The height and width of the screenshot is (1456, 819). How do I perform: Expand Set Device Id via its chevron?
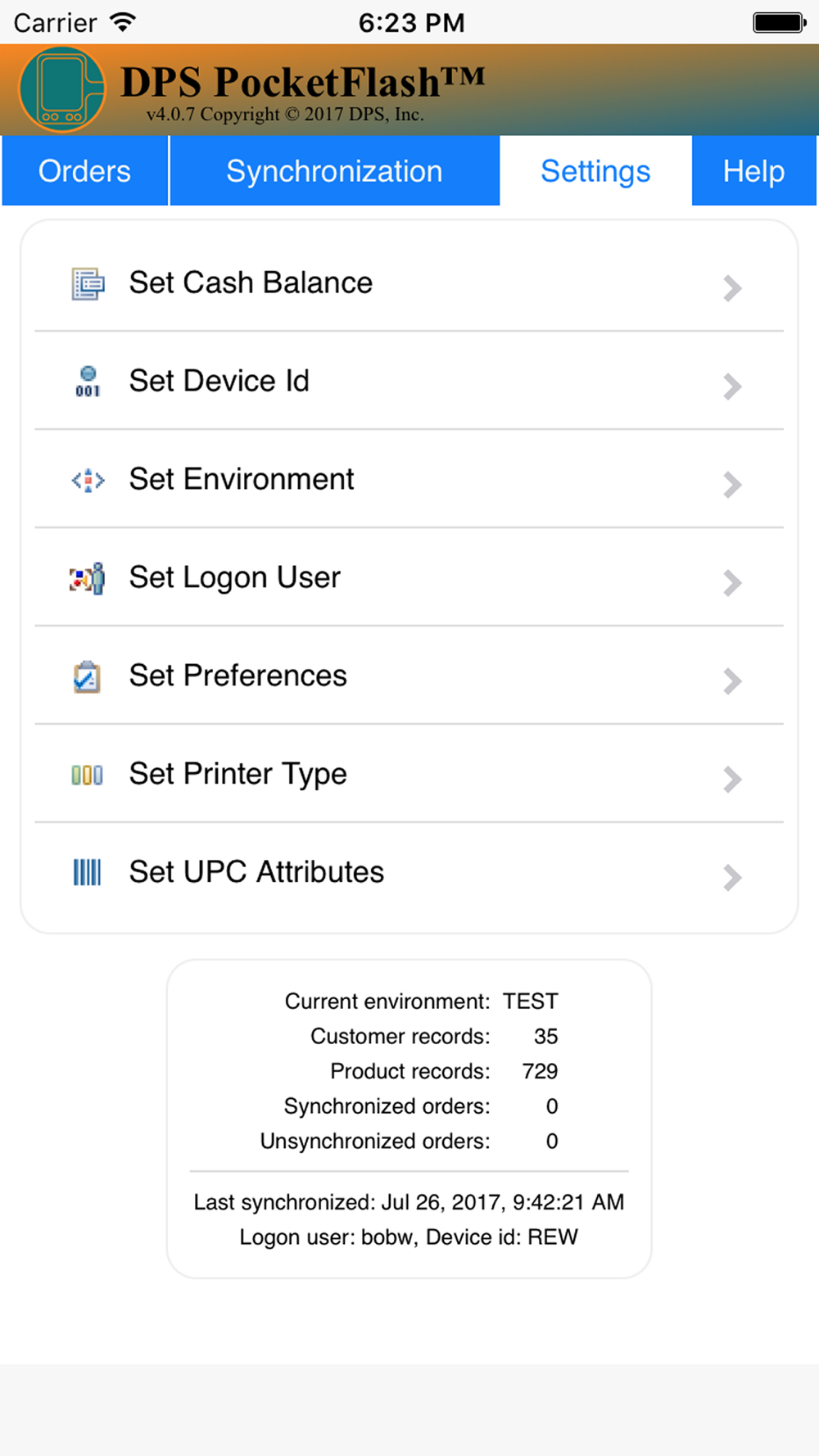point(732,387)
